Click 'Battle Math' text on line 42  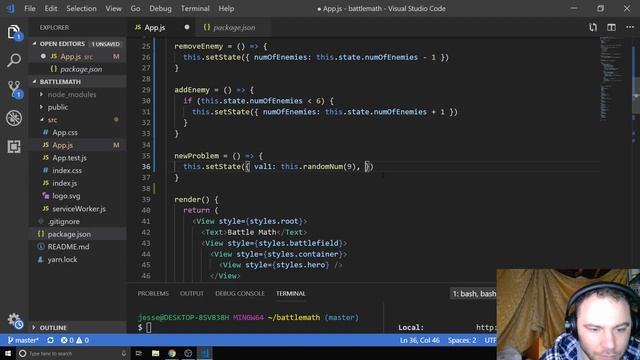[x=251, y=232]
